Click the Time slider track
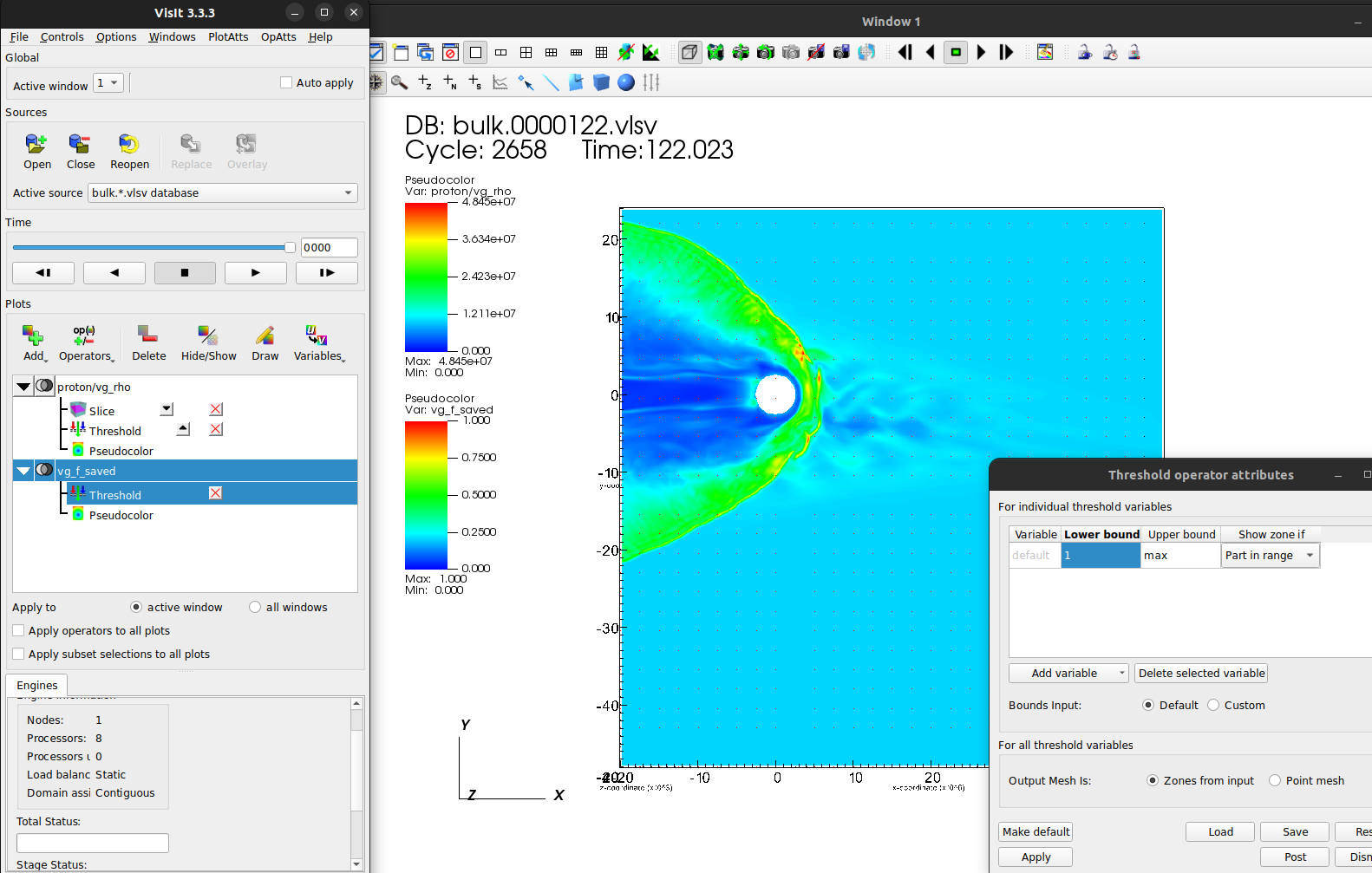1372x873 pixels. click(147, 248)
